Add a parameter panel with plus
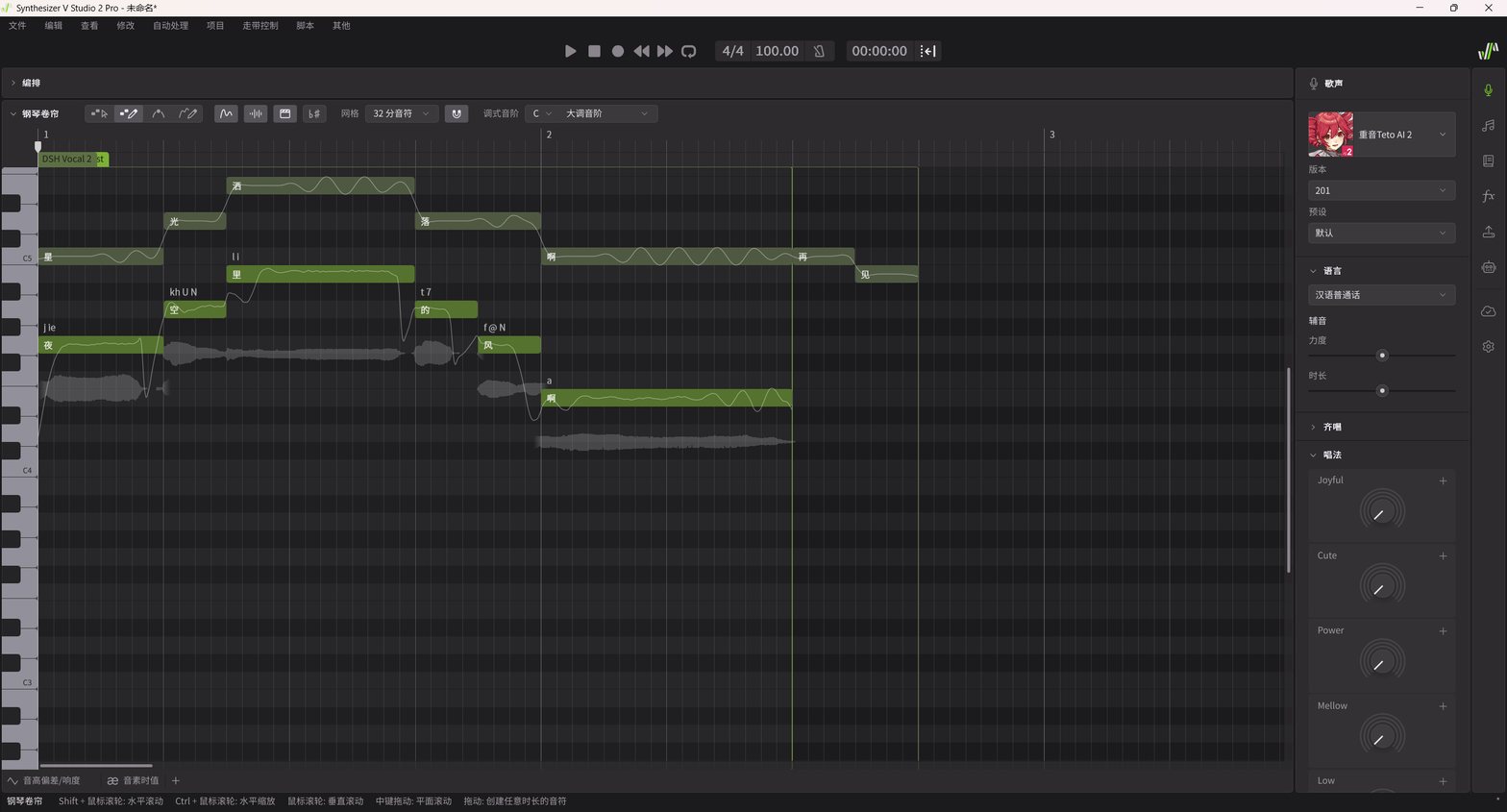 click(176, 780)
